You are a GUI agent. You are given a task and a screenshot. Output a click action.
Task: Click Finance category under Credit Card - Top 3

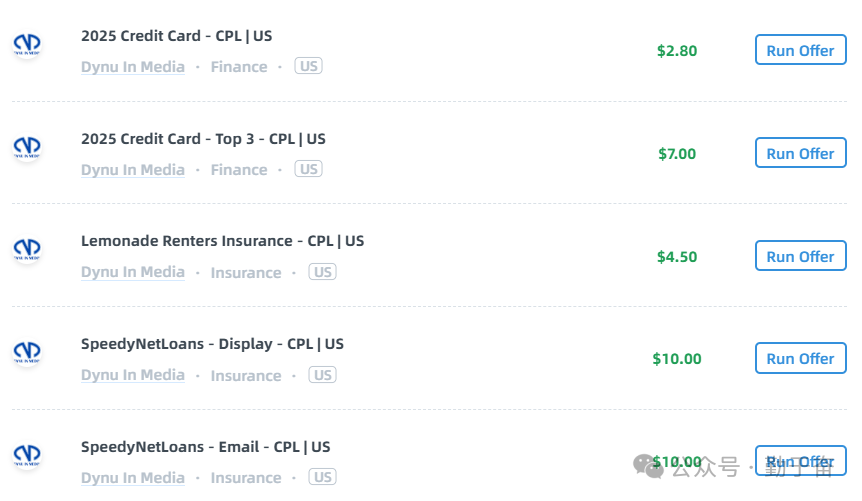click(x=239, y=170)
